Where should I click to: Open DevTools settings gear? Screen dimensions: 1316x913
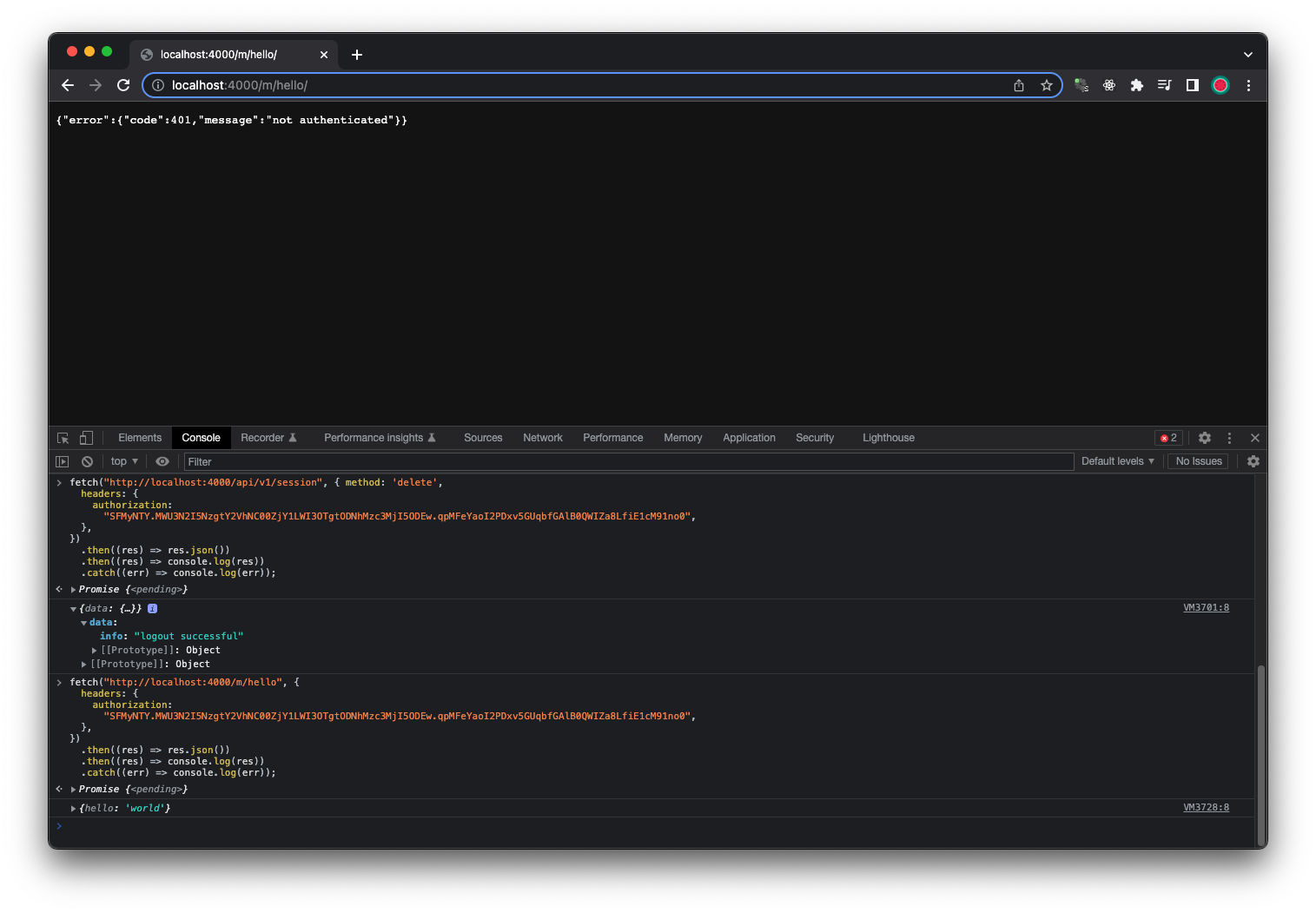tap(1205, 438)
